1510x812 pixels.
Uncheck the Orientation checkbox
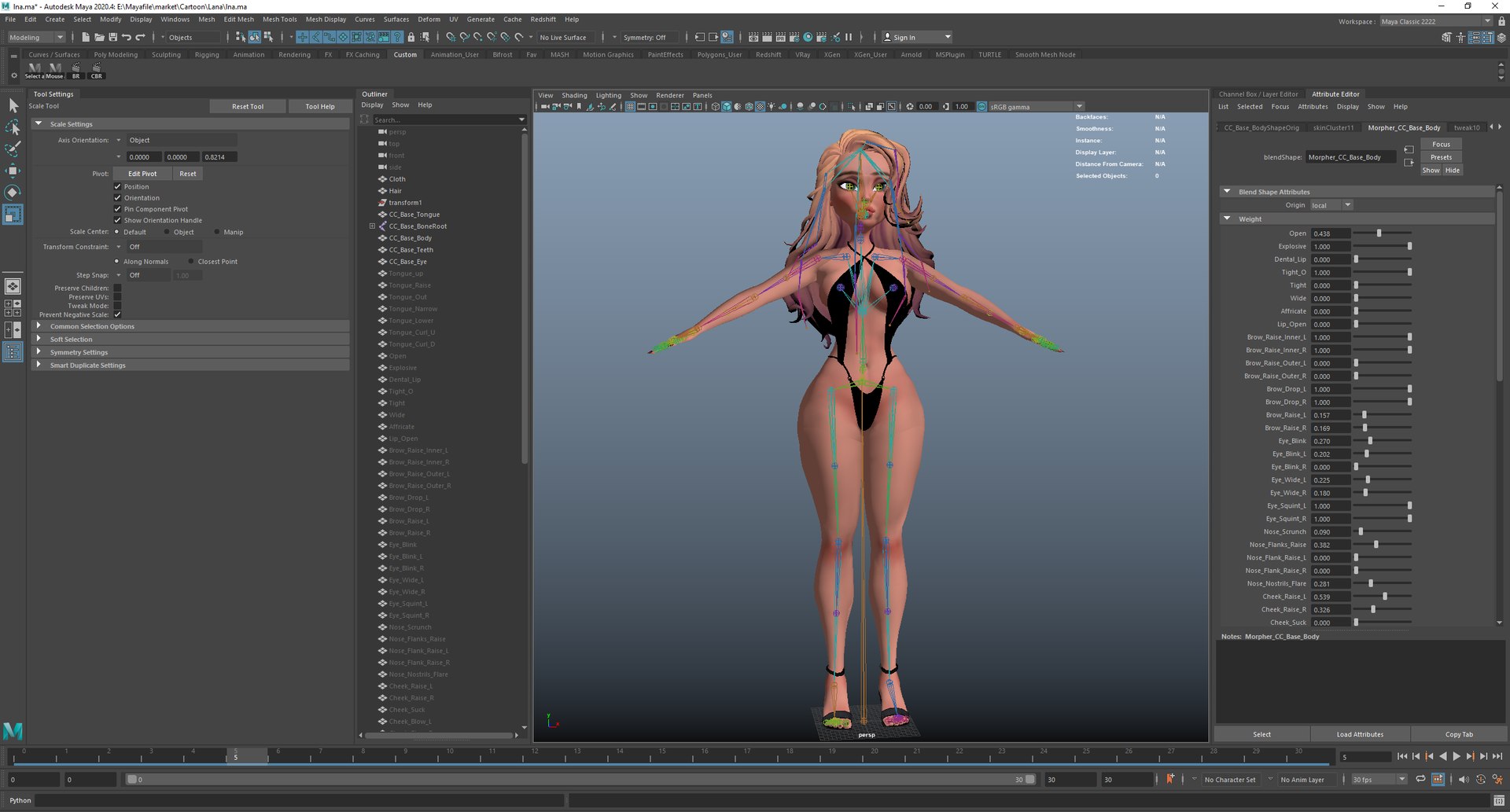(118, 197)
